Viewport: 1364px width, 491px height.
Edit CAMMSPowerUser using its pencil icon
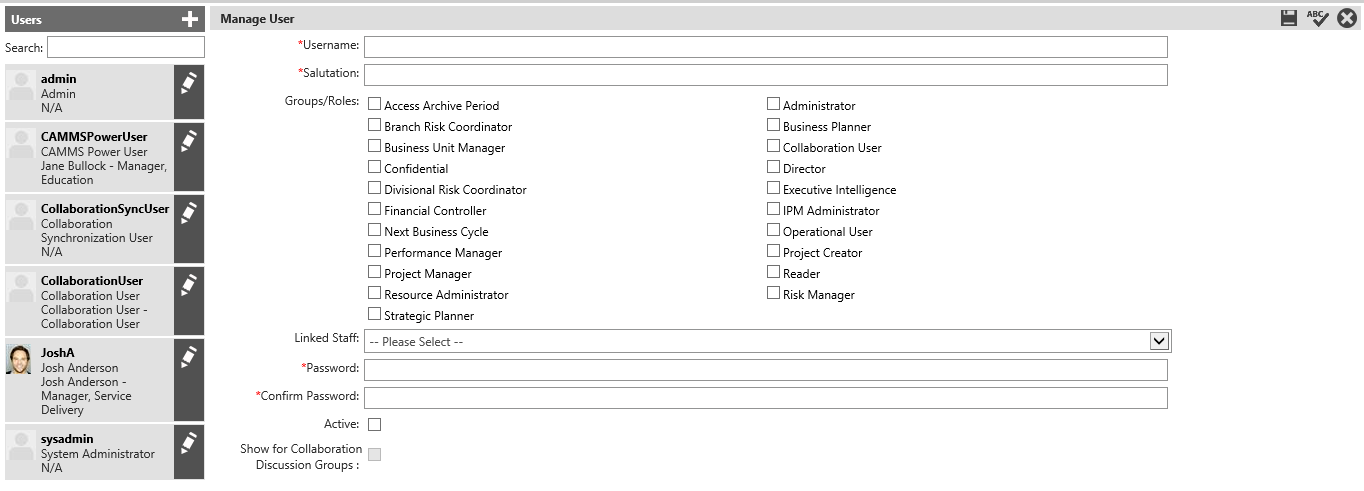click(189, 142)
